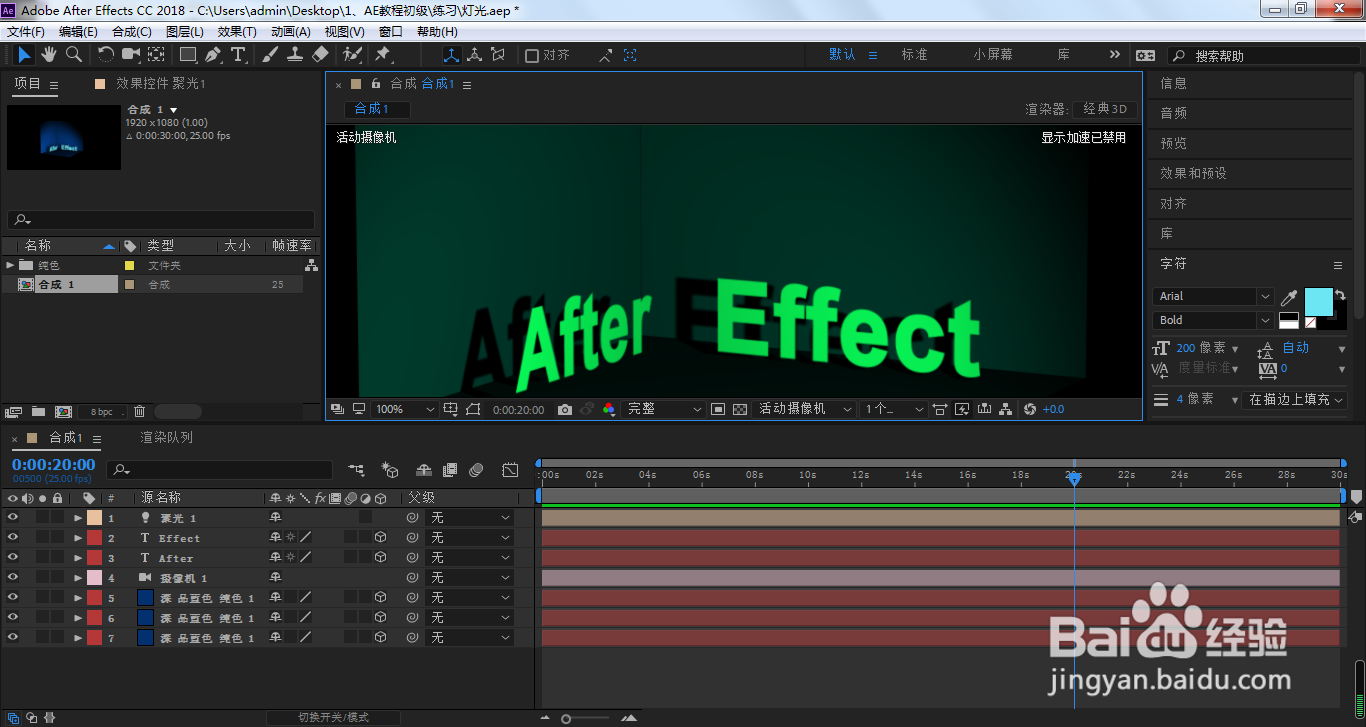Open the 文件(F) menu
This screenshot has height=727, width=1366.
click(x=26, y=32)
